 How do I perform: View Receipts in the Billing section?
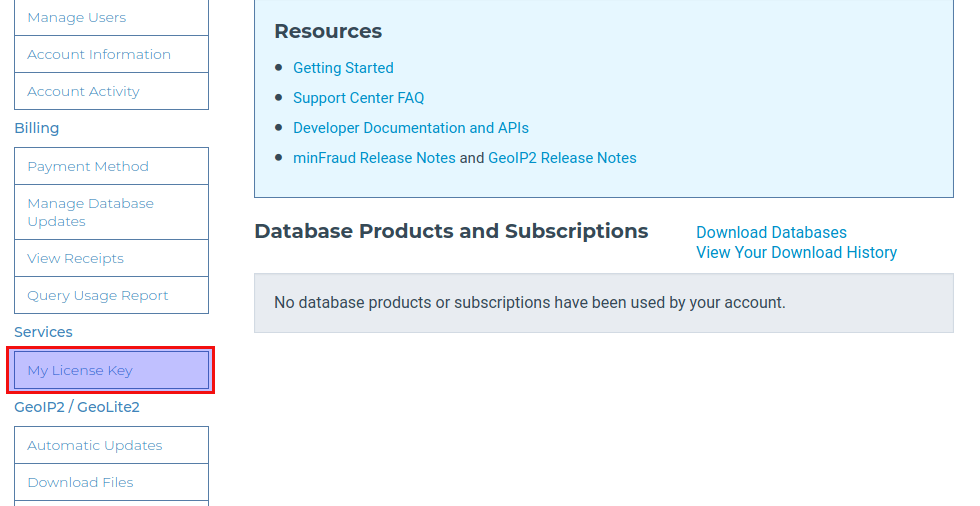tap(75, 259)
